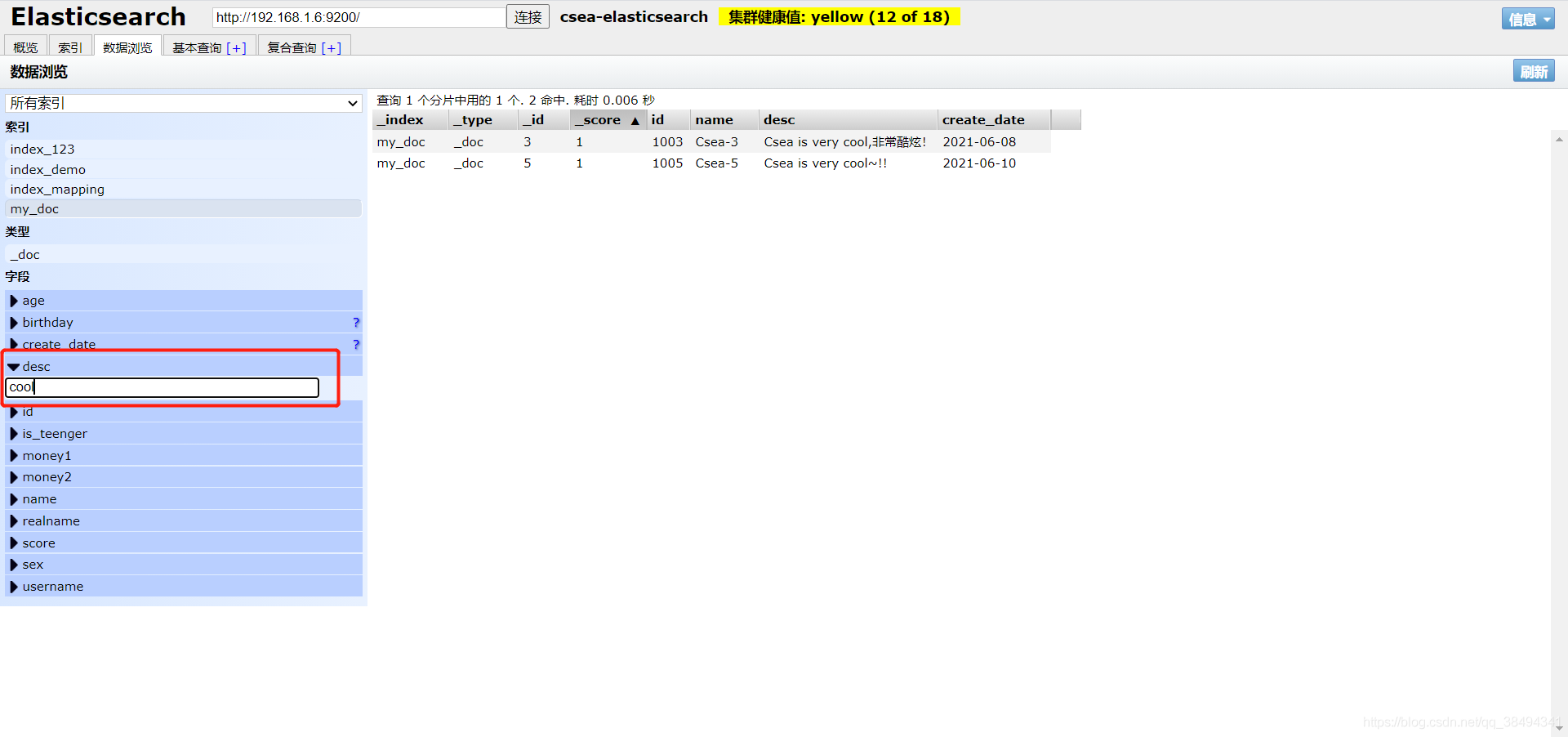The image size is (1568, 737).
Task: Select my_doc in the index list
Action: tap(184, 209)
